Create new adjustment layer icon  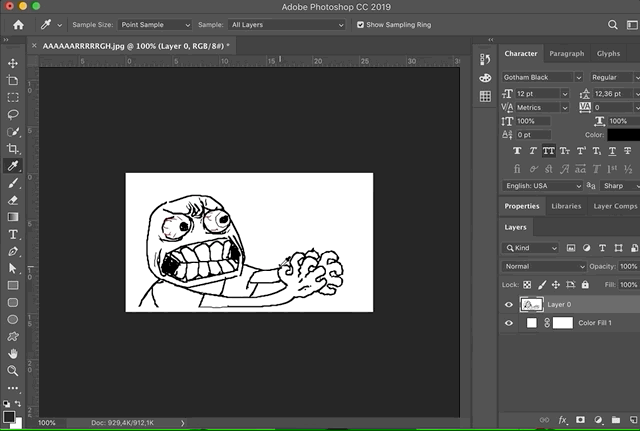598,420
